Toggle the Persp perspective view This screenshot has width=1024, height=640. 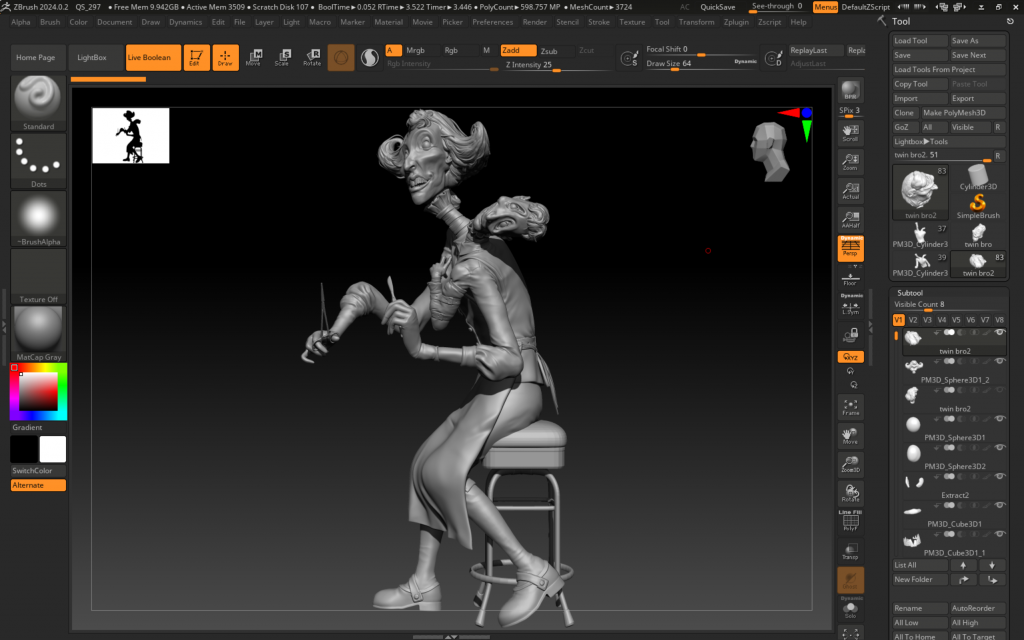click(850, 248)
